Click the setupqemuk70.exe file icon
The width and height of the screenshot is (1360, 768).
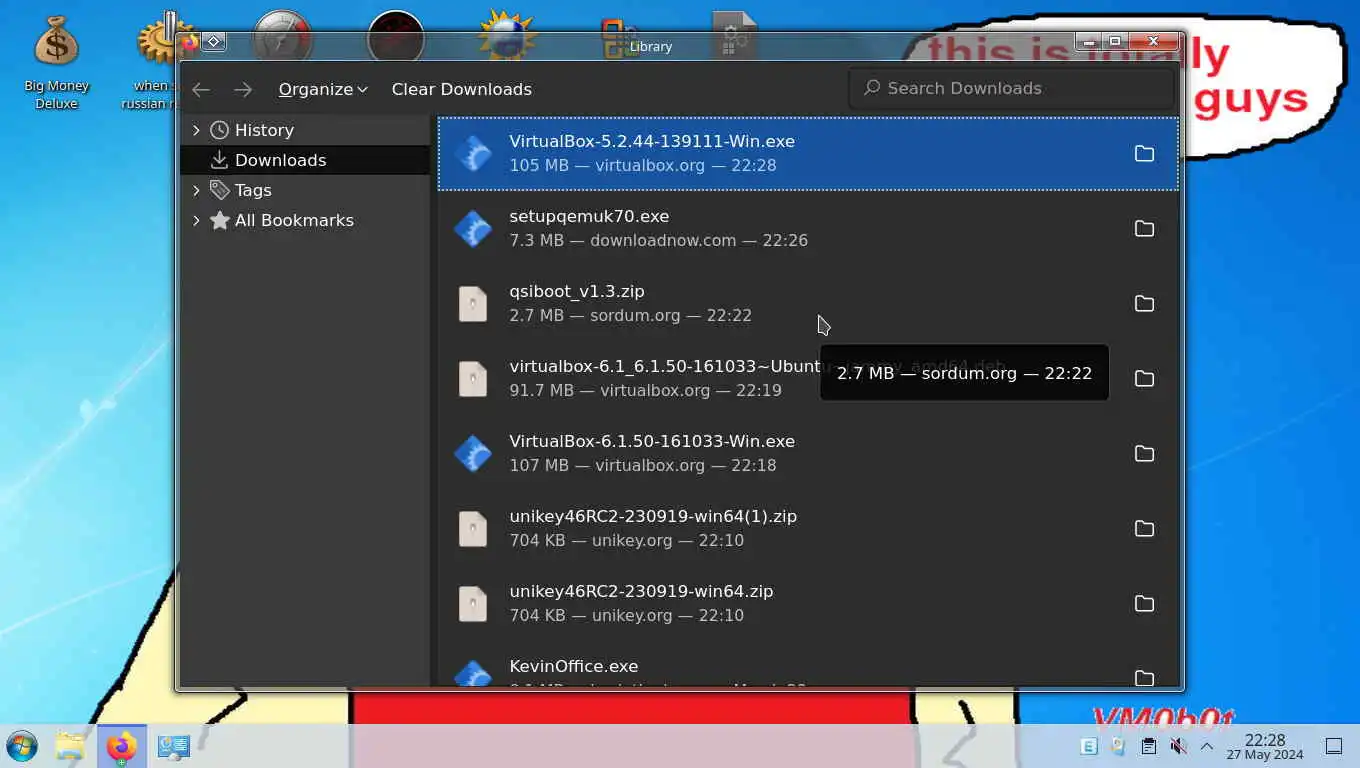tap(473, 228)
